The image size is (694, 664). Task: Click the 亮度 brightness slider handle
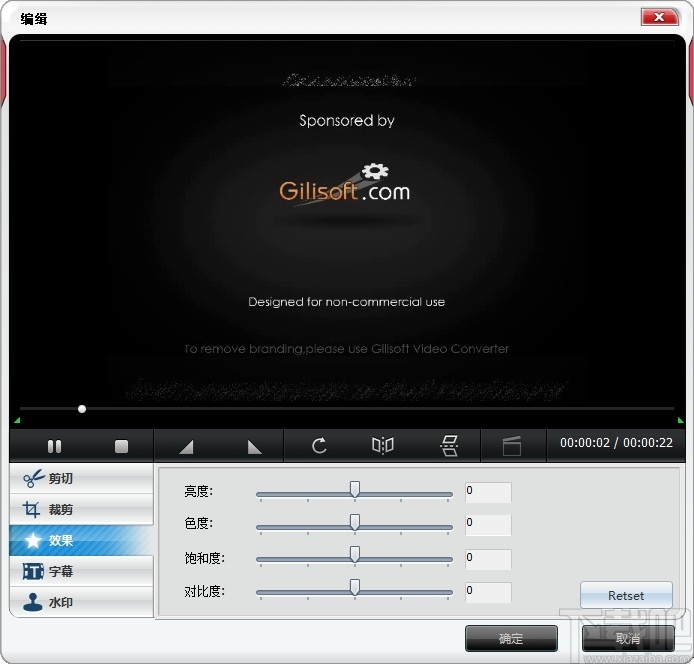[x=355, y=490]
